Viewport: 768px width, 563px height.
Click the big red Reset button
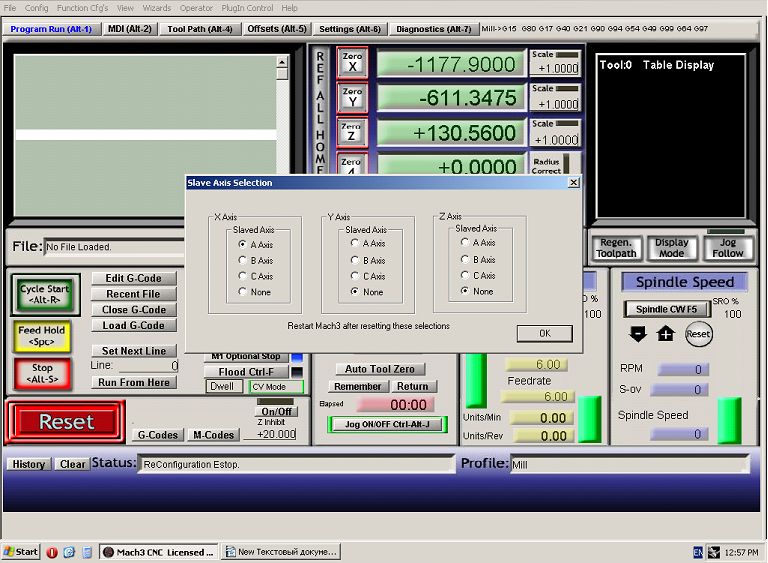coord(66,421)
